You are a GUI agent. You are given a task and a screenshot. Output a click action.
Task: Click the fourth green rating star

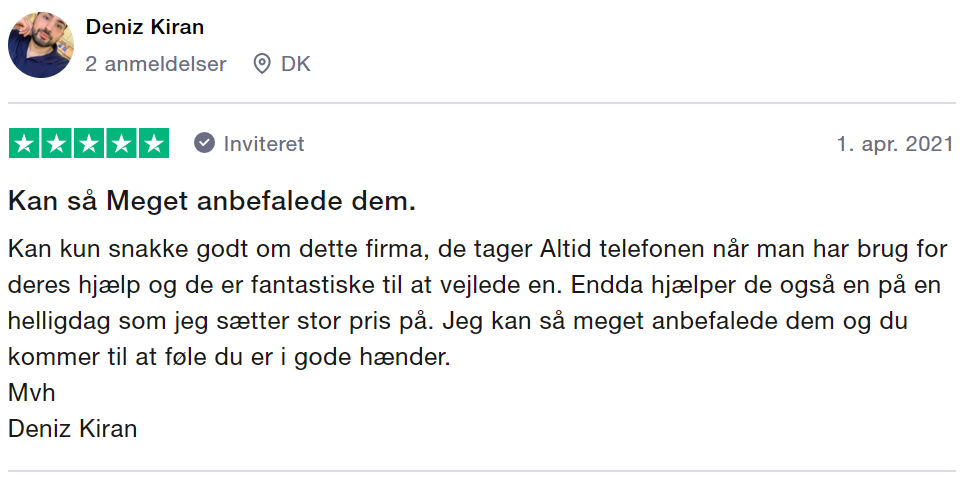tap(121, 144)
